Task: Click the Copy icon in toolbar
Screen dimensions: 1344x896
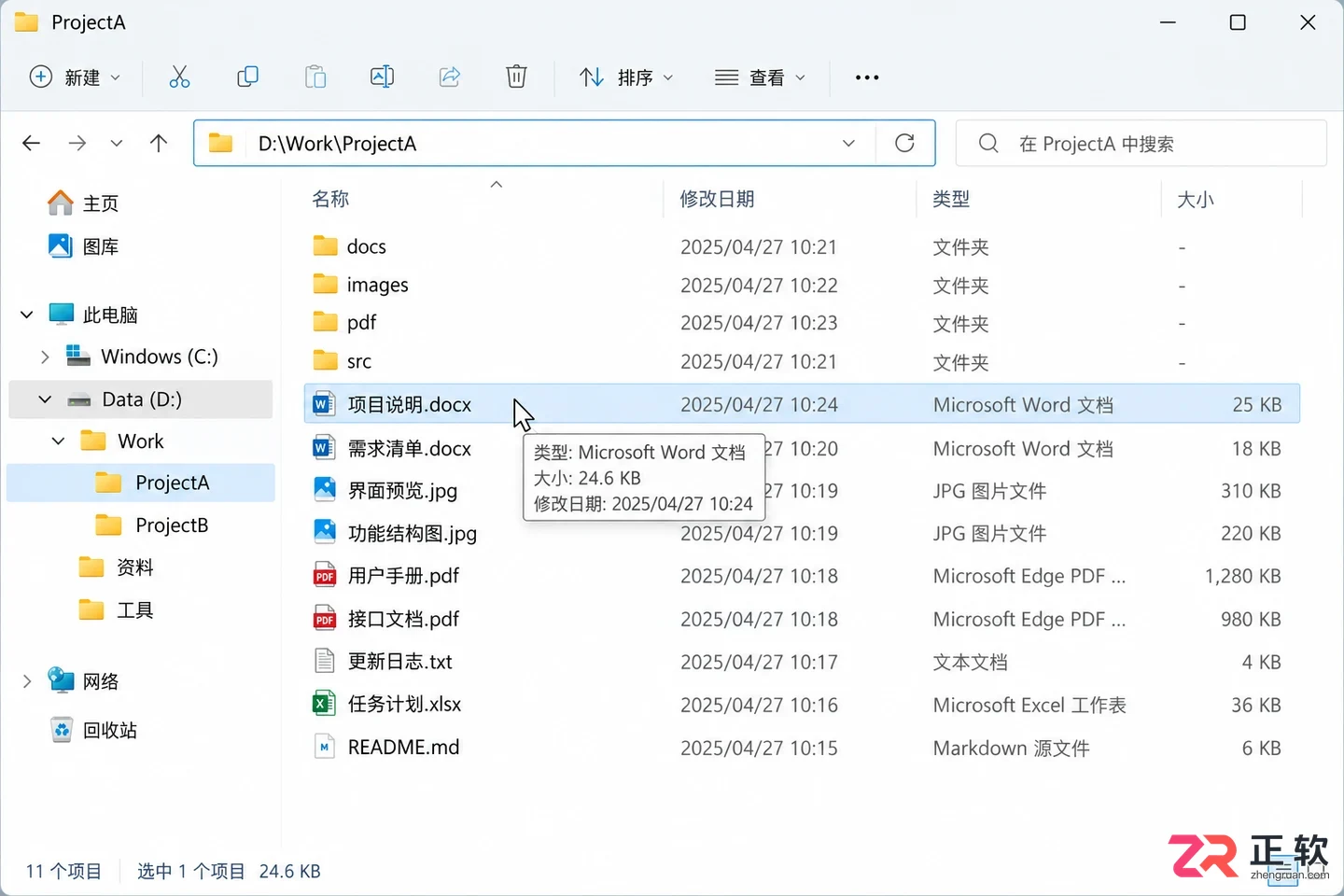Action: (x=247, y=77)
